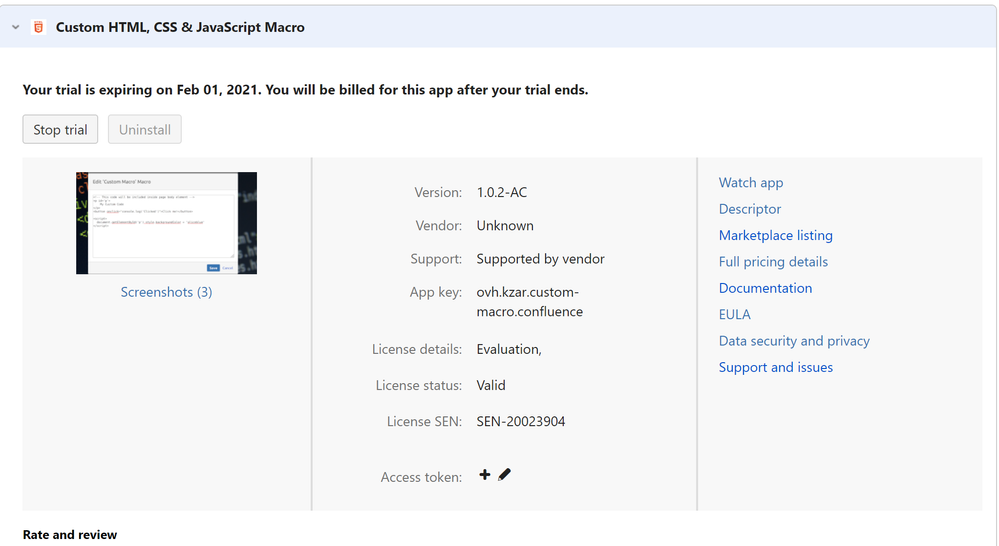Viewport: 999px width, 546px height.
Task: Click the Vendor value Unknown
Action: click(x=505, y=226)
